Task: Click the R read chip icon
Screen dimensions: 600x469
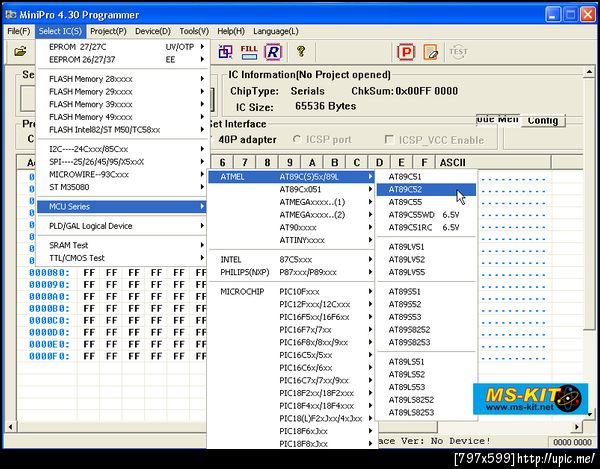Action: click(273, 52)
